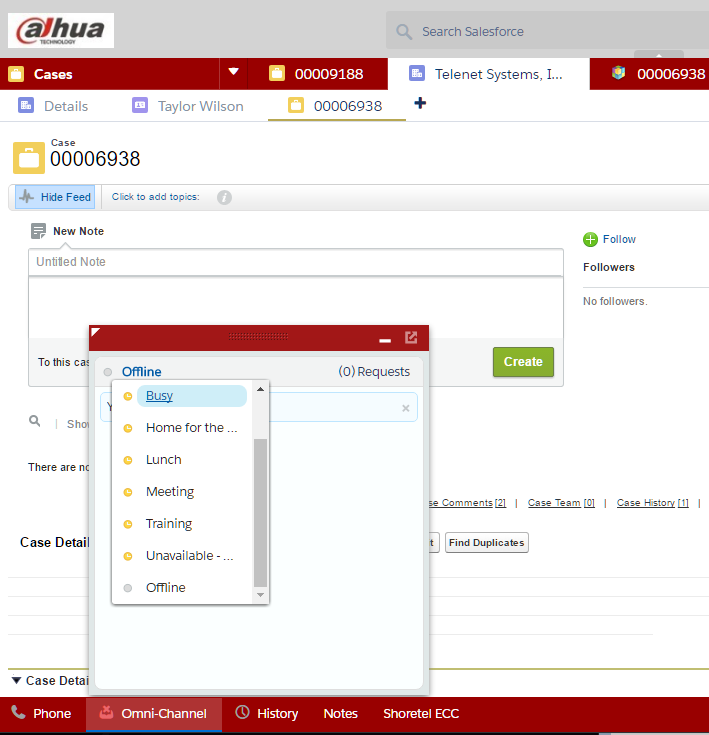Select Training status
Screen dimensions: 709x735
(169, 524)
